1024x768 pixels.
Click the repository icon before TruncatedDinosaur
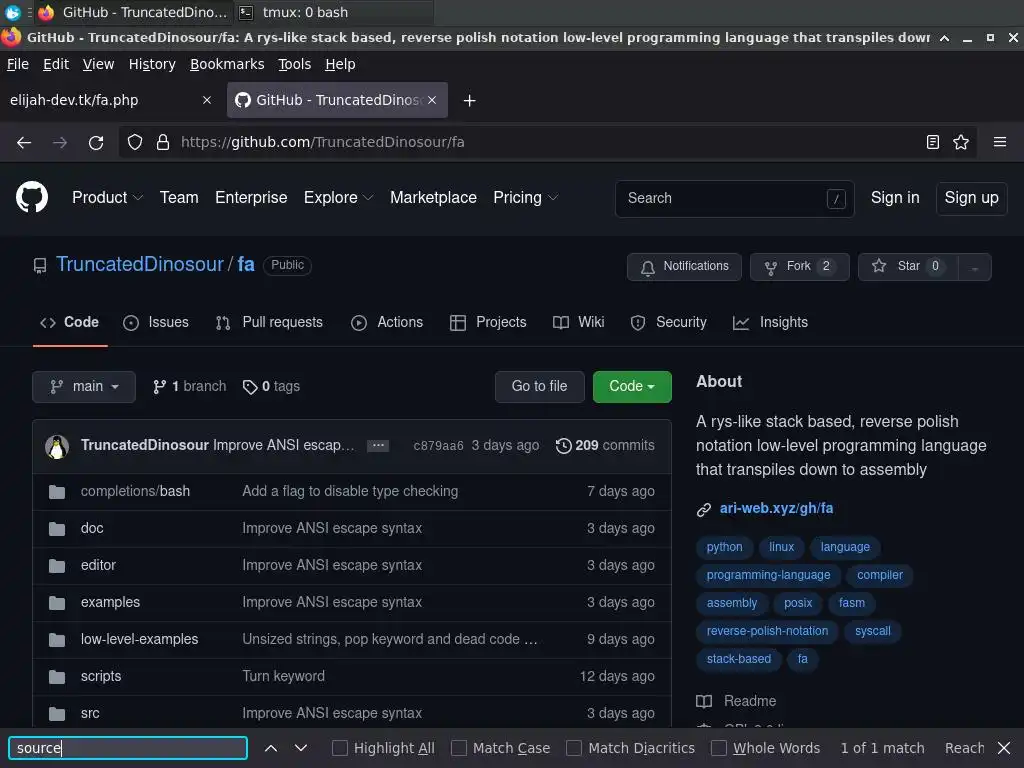(40, 265)
